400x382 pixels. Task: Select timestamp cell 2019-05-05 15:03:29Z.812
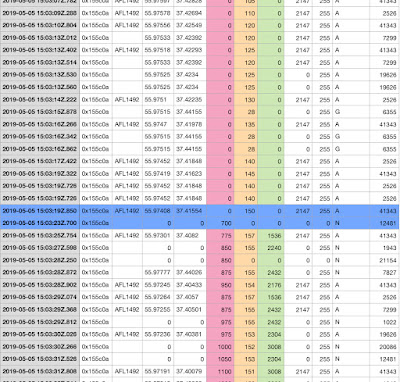40,322
